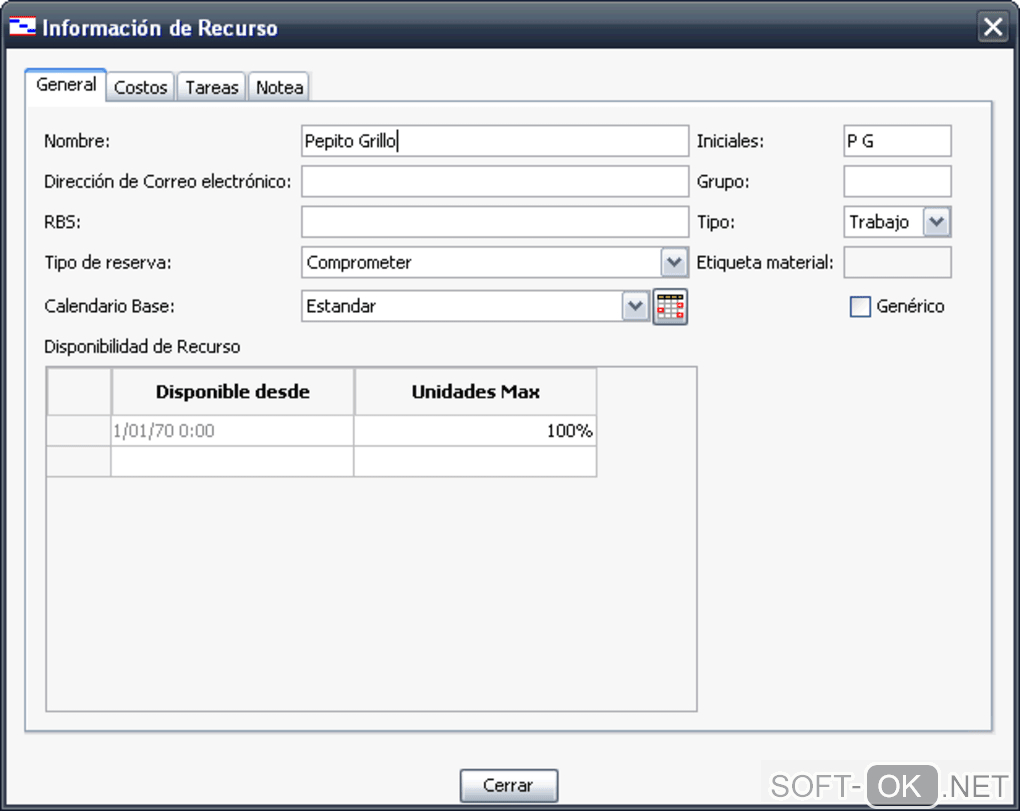Viewport: 1020px width, 811px height.
Task: Click the Iniciales: label
Action: click(730, 141)
